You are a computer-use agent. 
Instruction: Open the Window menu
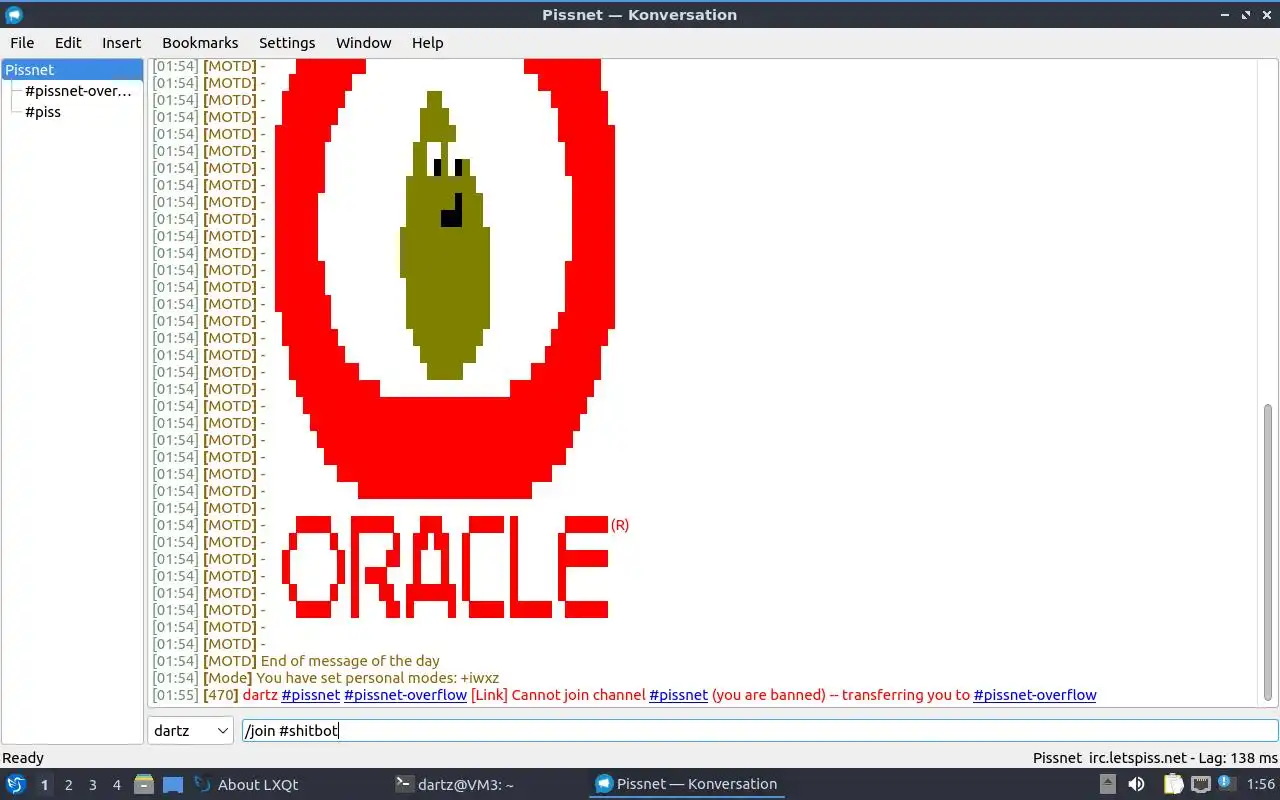[x=363, y=43]
